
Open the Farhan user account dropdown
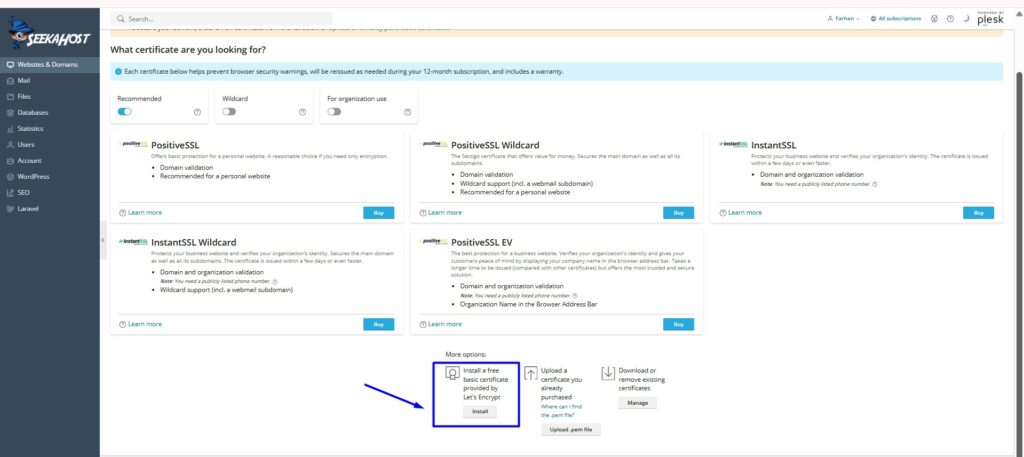pyautogui.click(x=843, y=19)
